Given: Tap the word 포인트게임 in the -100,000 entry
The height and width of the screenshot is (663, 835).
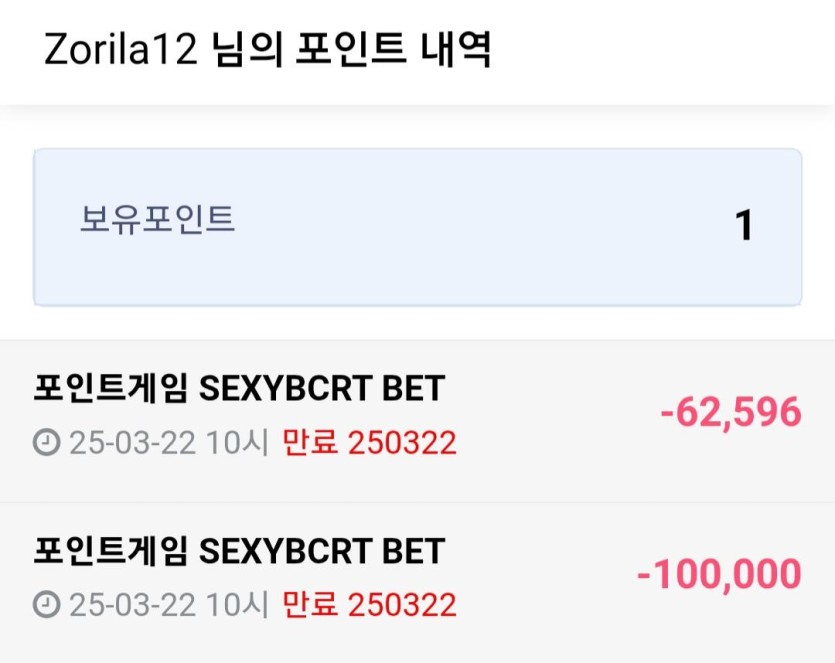Looking at the screenshot, I should click(x=110, y=551).
